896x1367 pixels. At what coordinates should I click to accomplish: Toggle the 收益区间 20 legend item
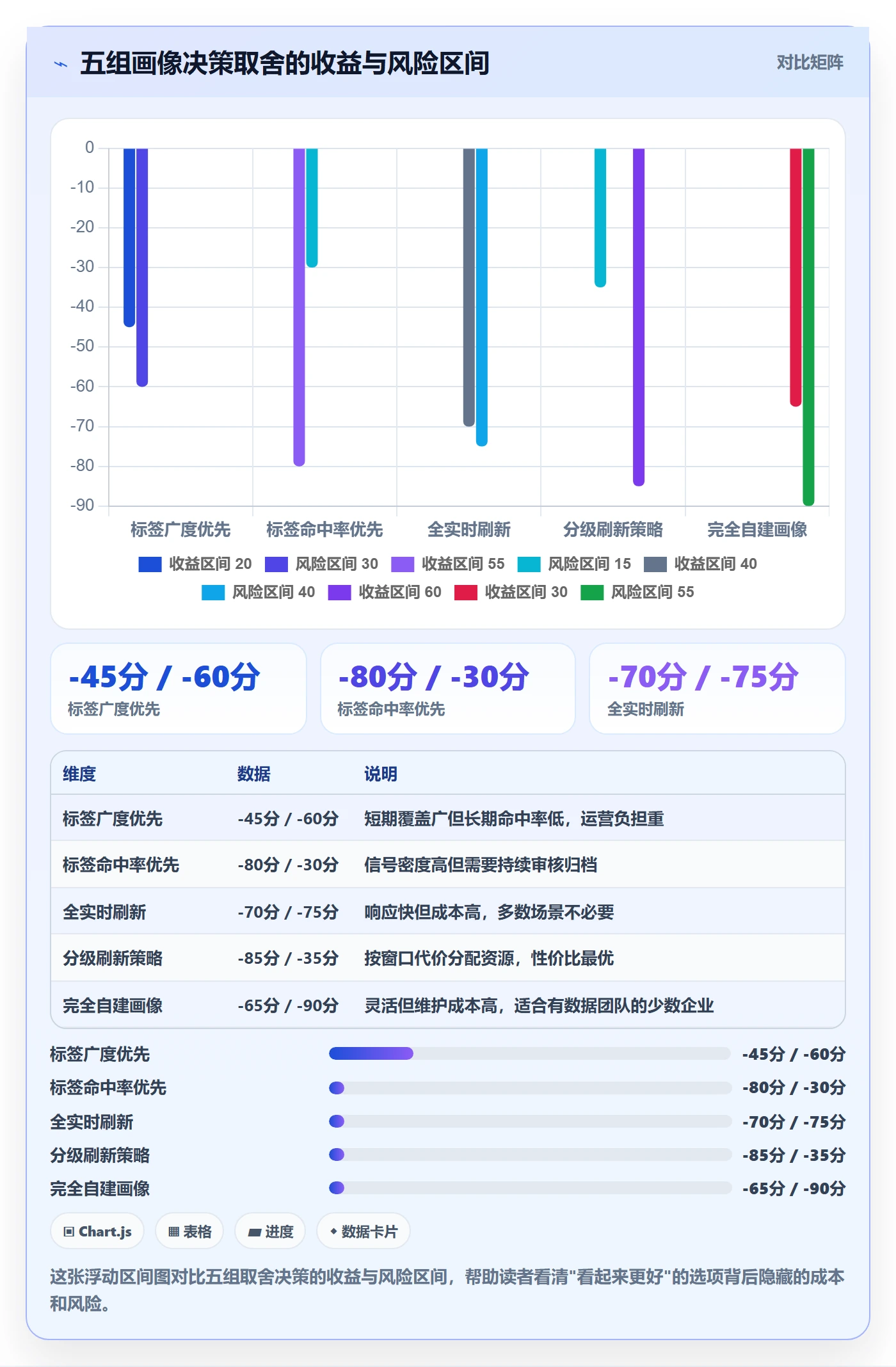(x=195, y=564)
